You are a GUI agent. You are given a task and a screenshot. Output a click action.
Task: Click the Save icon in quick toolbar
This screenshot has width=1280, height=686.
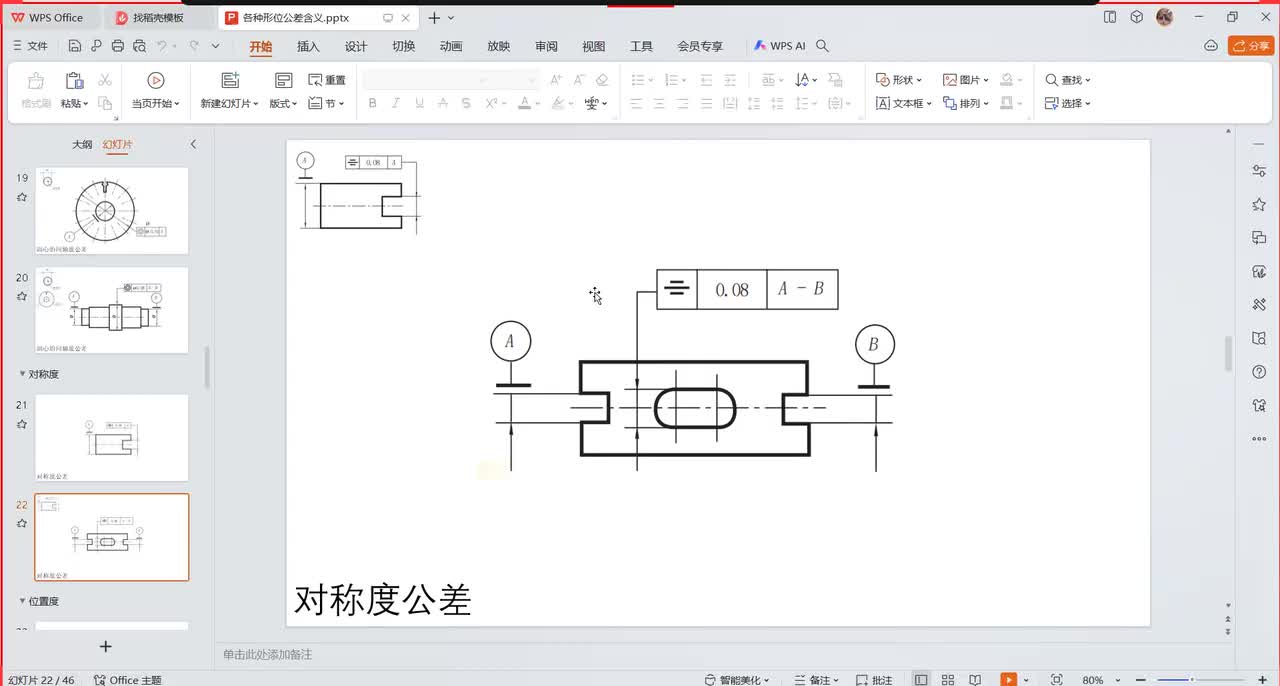click(75, 46)
